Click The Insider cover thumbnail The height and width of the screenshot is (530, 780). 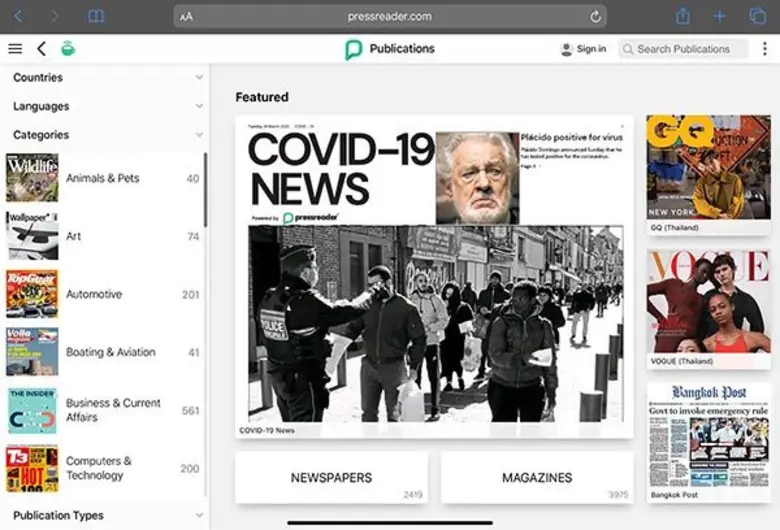(32, 410)
